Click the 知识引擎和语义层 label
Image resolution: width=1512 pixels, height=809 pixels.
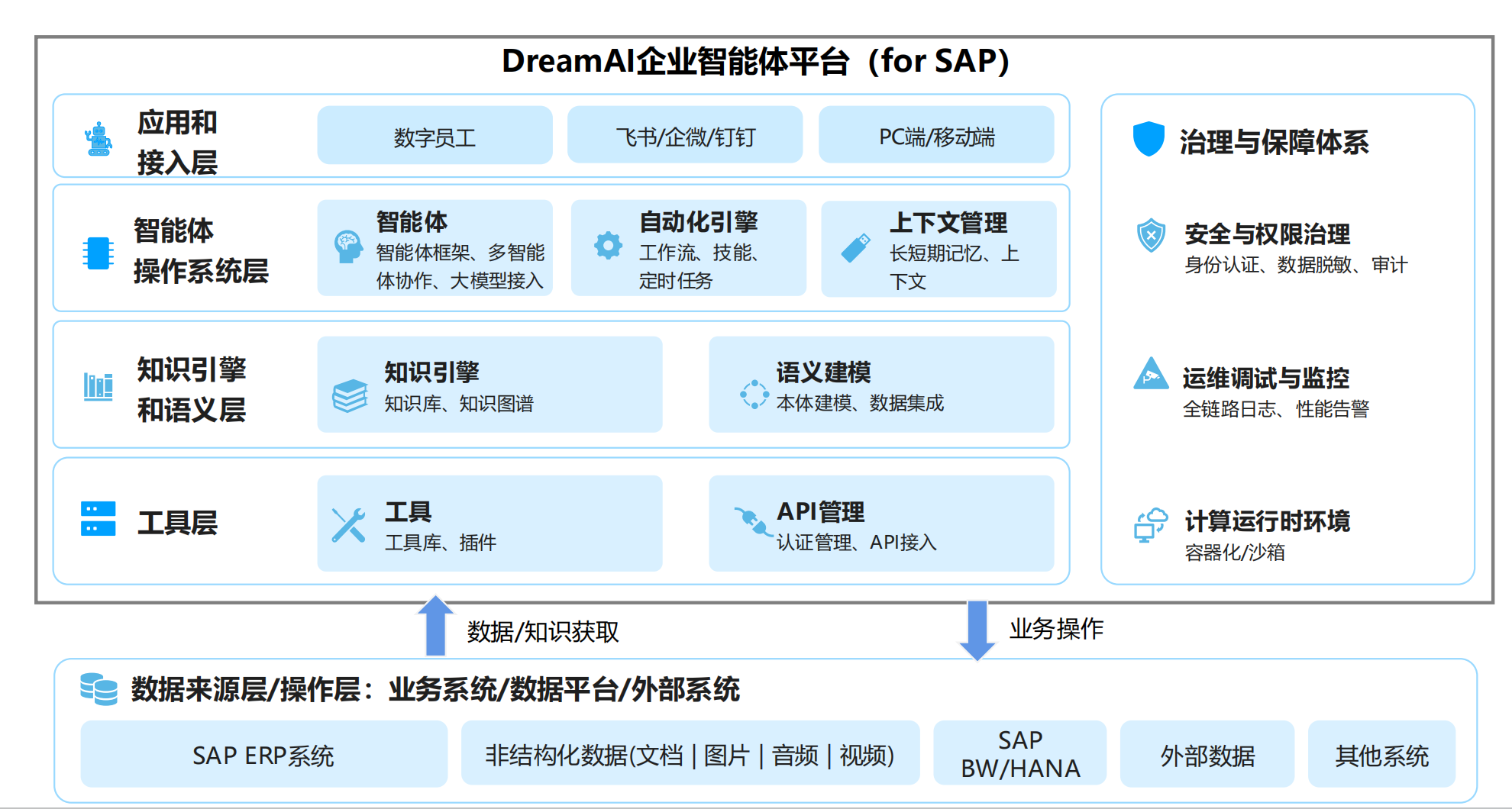click(192, 389)
